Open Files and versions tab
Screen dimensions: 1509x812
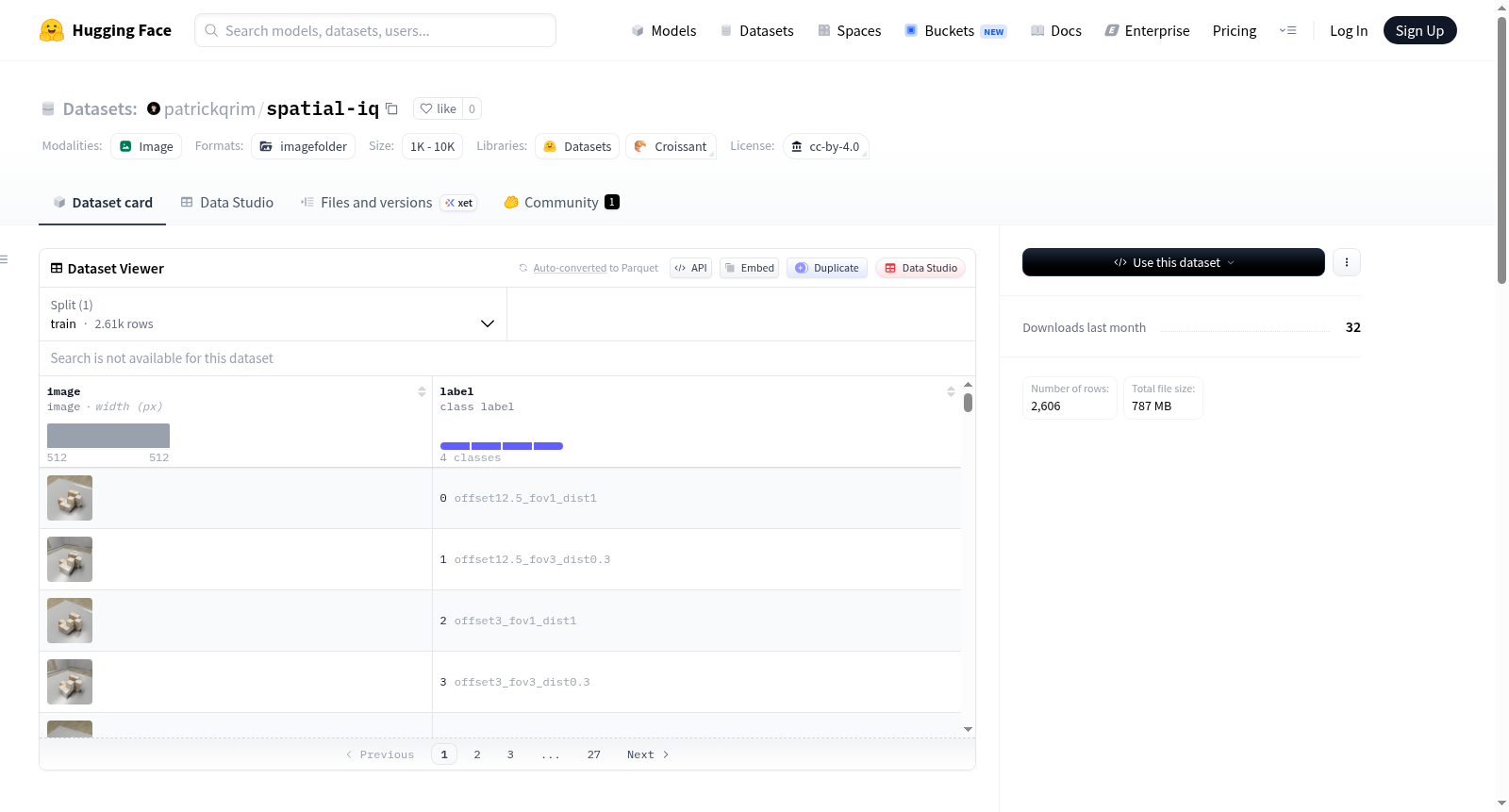click(x=389, y=203)
